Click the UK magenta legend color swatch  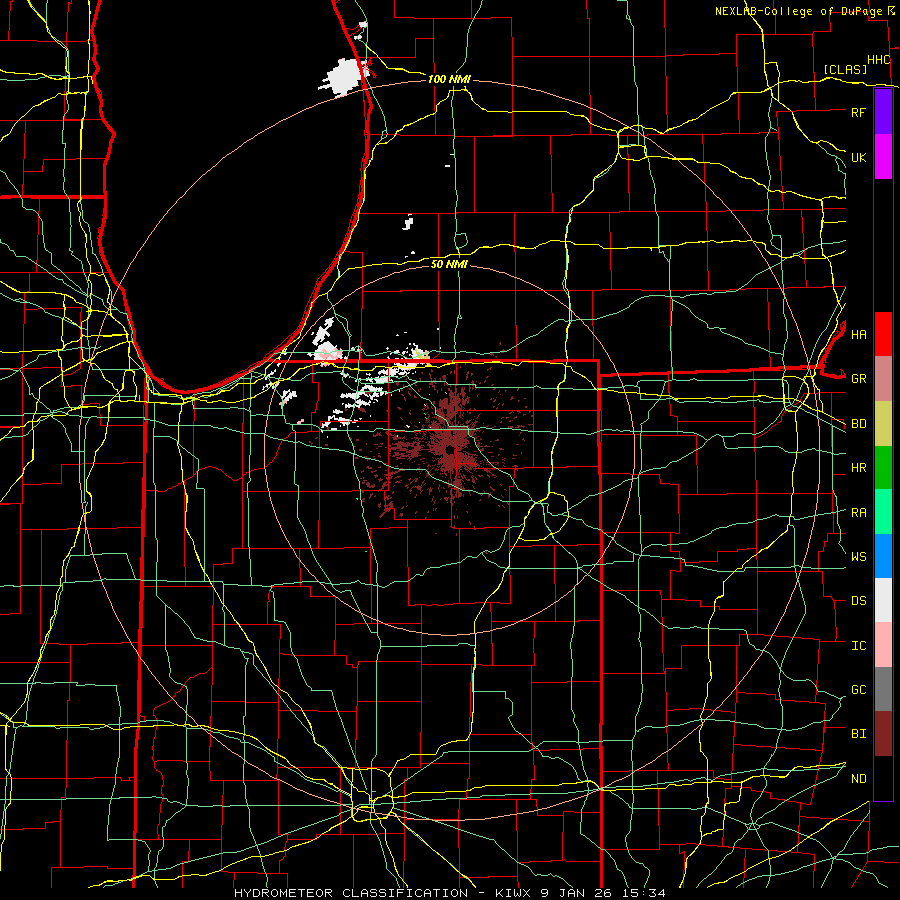tap(883, 157)
